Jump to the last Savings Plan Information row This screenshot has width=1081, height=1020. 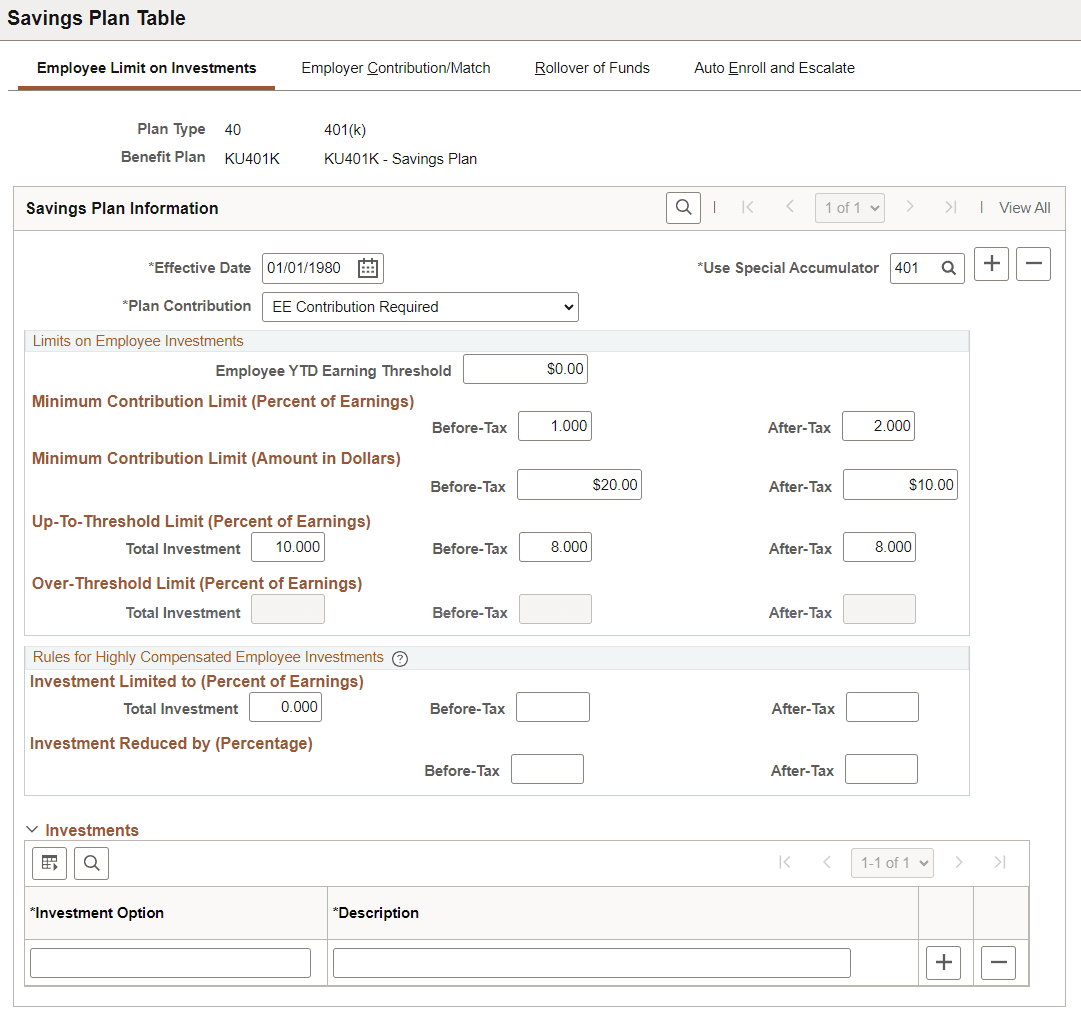click(x=951, y=207)
